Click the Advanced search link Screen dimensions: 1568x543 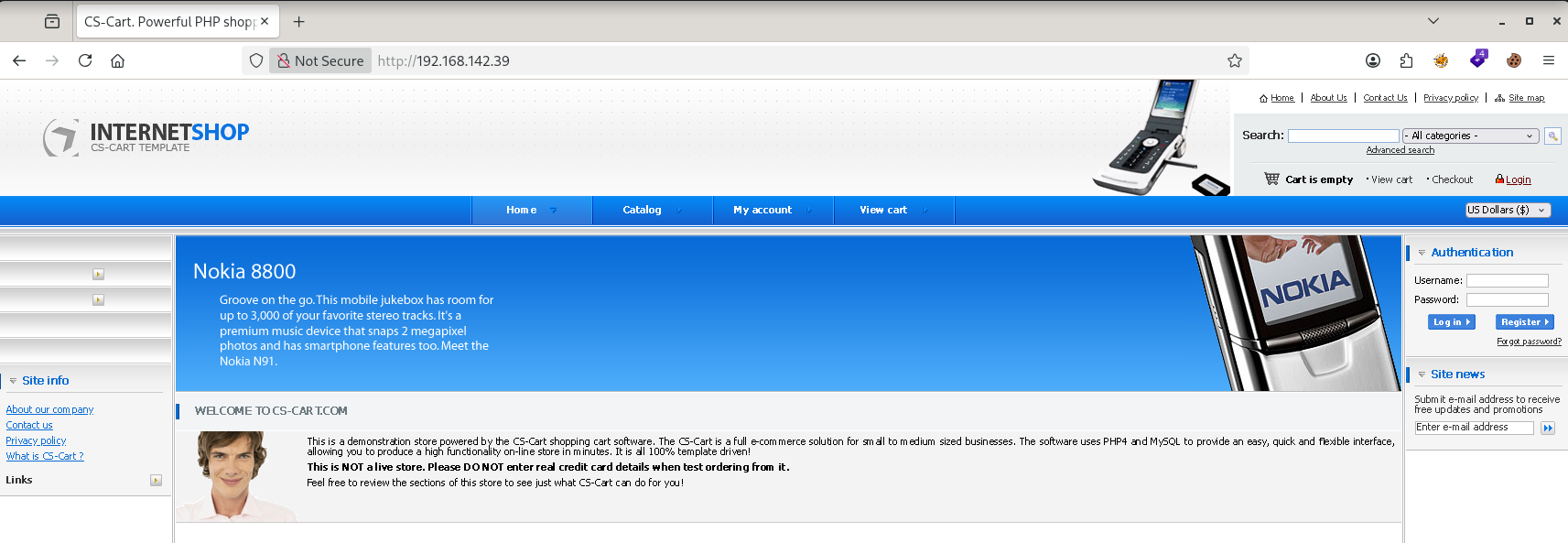click(1400, 150)
